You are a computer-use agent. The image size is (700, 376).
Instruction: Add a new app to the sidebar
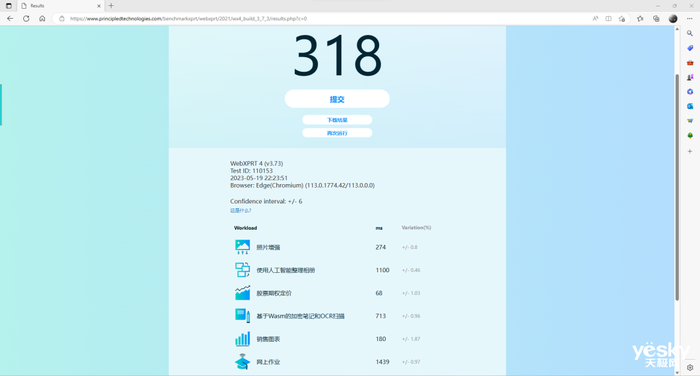tap(690, 151)
